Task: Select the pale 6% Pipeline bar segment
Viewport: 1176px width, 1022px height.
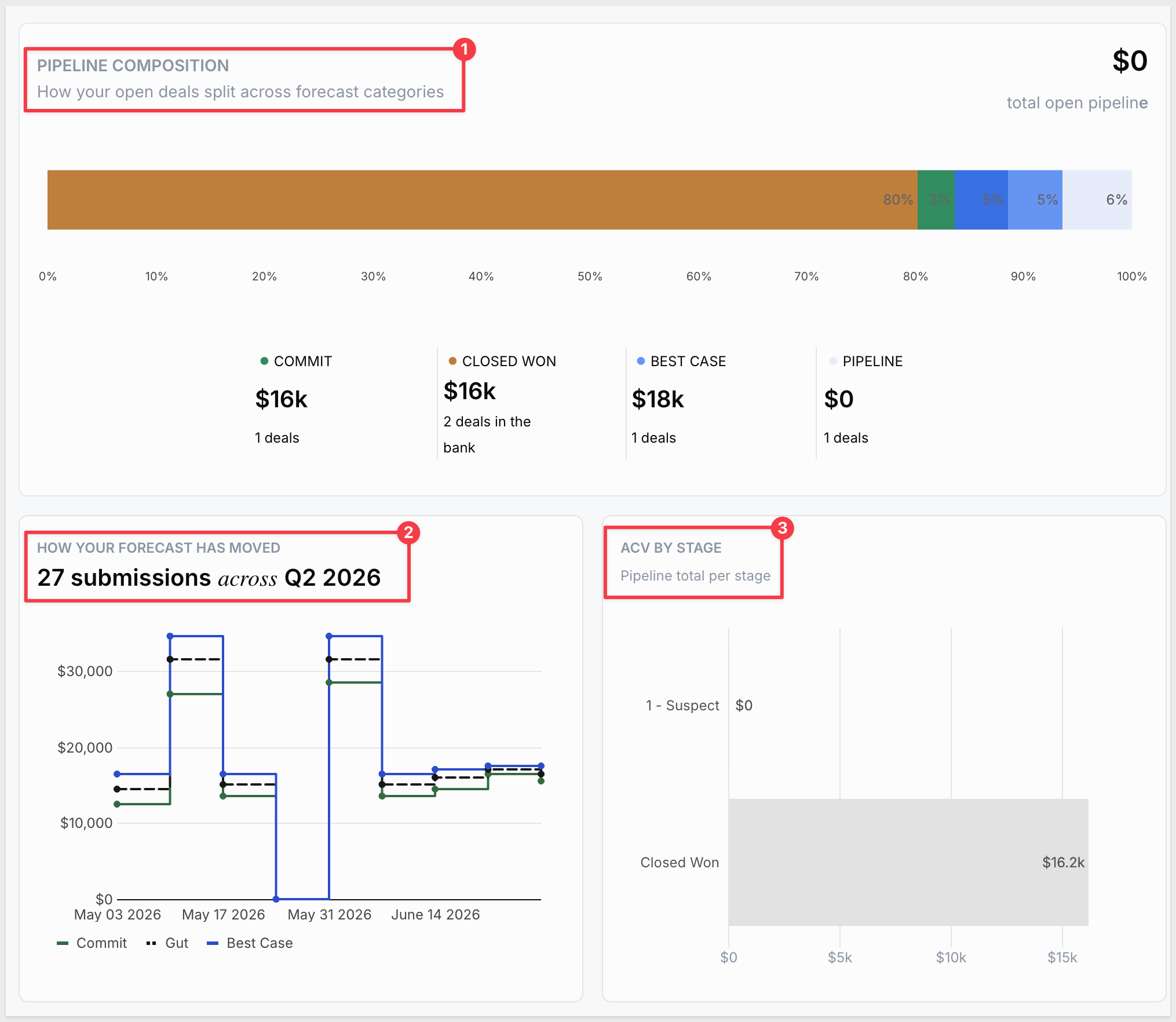Action: point(1097,200)
